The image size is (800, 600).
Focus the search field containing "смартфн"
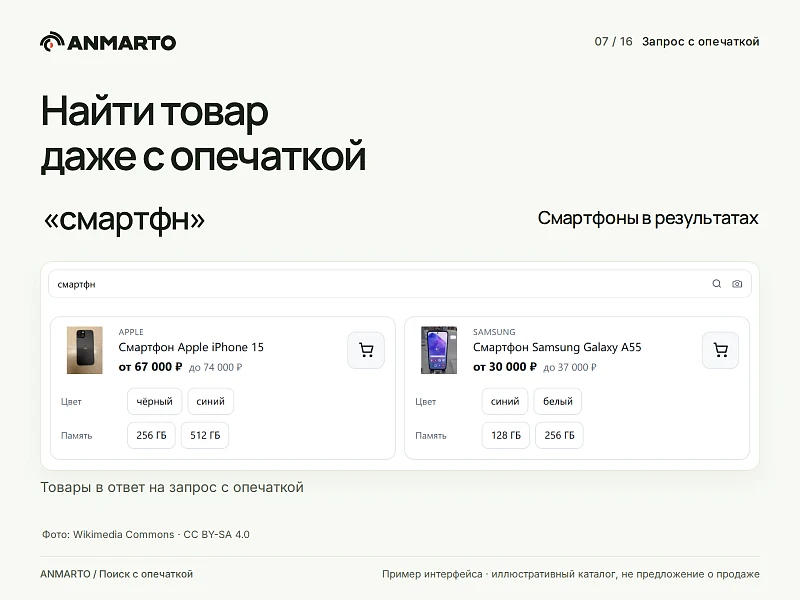click(x=399, y=284)
